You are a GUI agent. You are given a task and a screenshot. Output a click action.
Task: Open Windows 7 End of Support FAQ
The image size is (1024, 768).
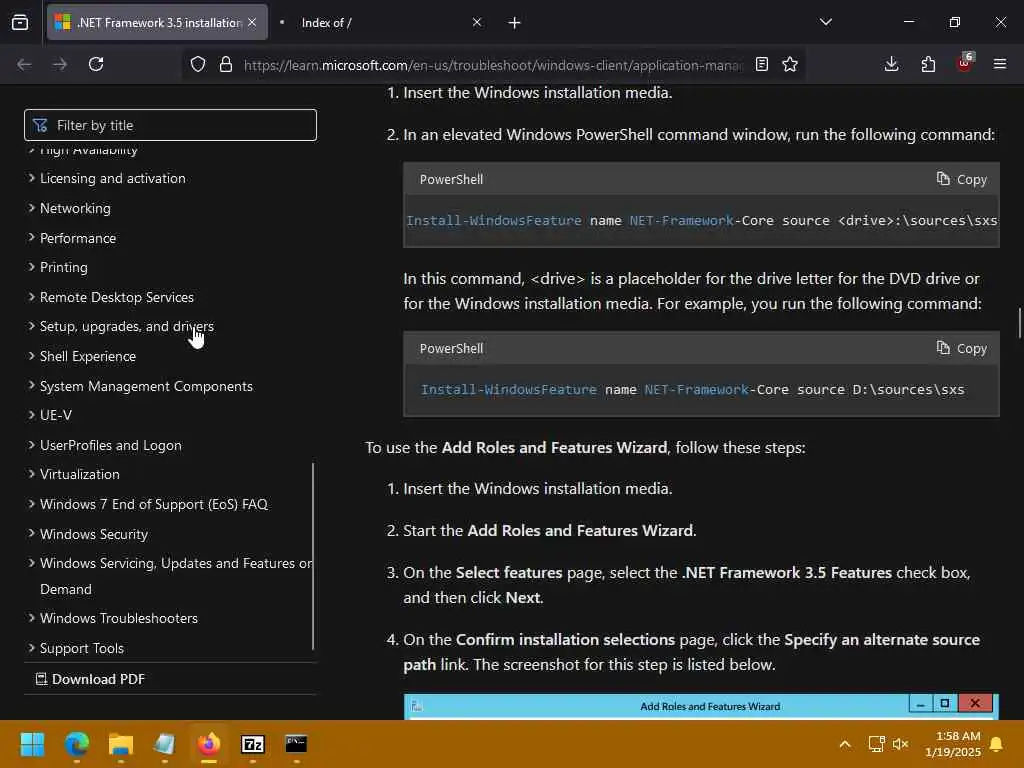(x=153, y=504)
